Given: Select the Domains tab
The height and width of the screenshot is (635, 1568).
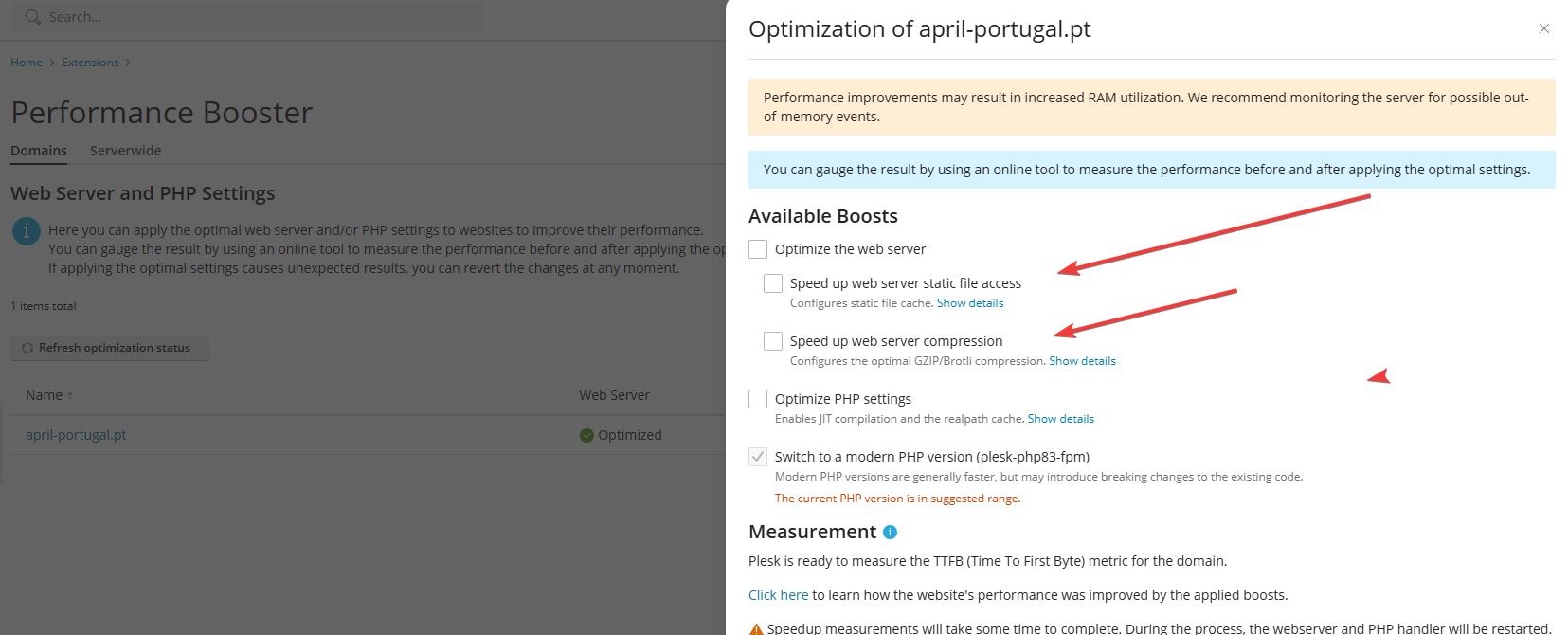Looking at the screenshot, I should point(39,151).
